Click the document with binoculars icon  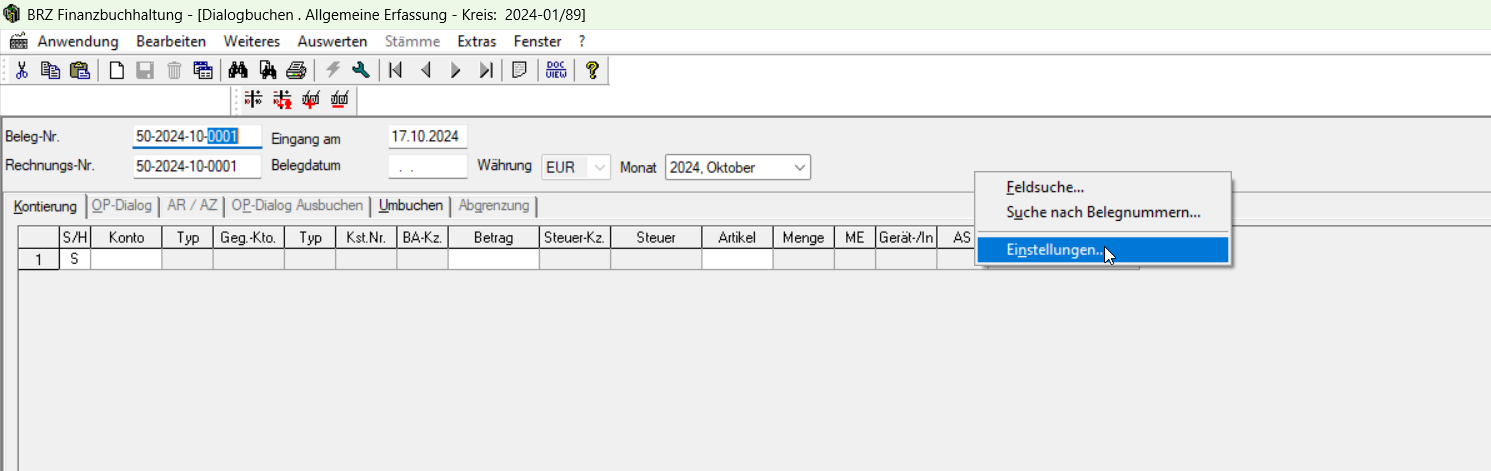pos(267,70)
